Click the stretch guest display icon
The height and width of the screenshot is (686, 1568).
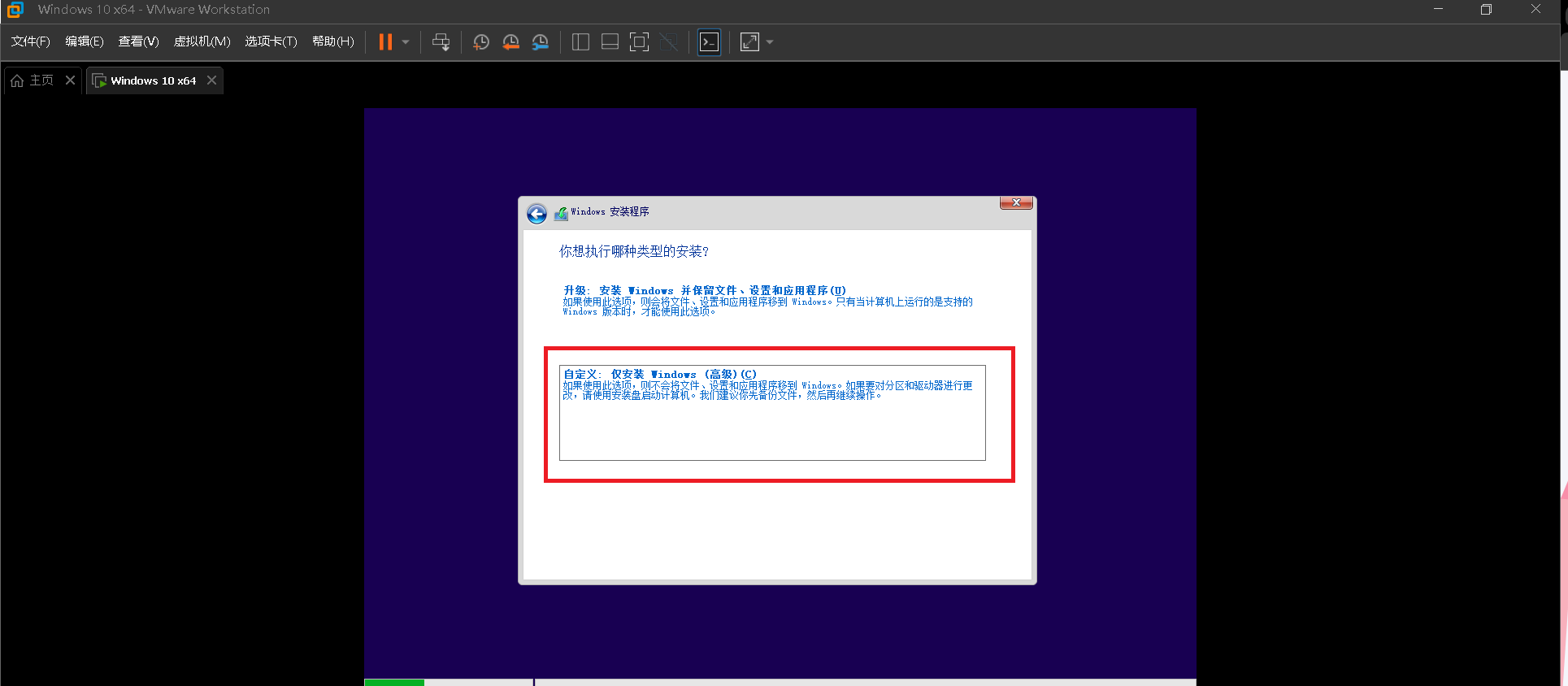[749, 42]
